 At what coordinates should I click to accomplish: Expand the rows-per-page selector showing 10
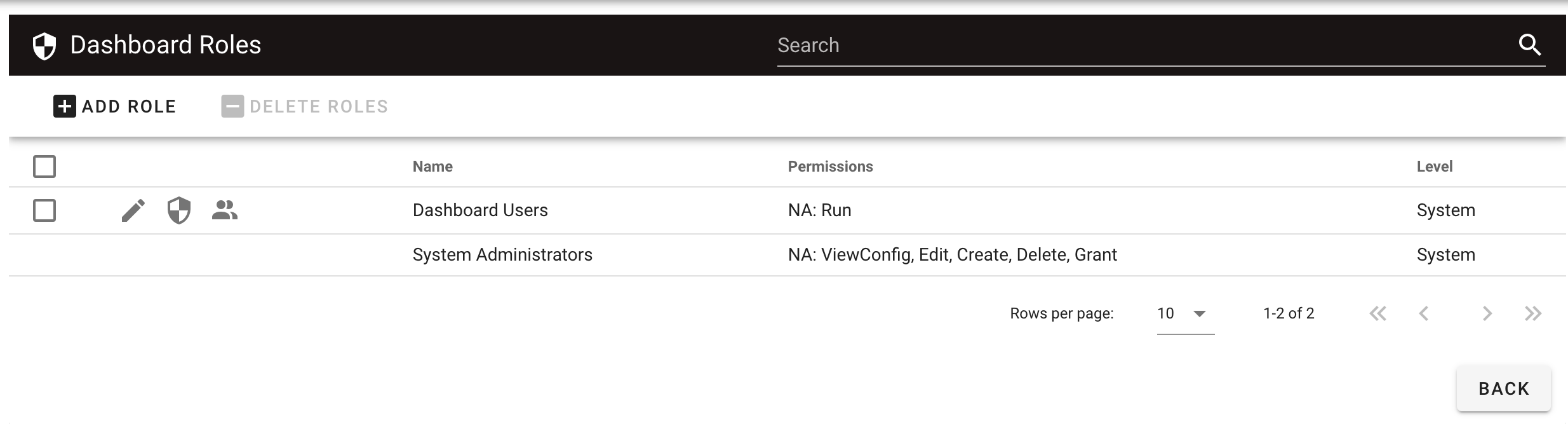1183,313
